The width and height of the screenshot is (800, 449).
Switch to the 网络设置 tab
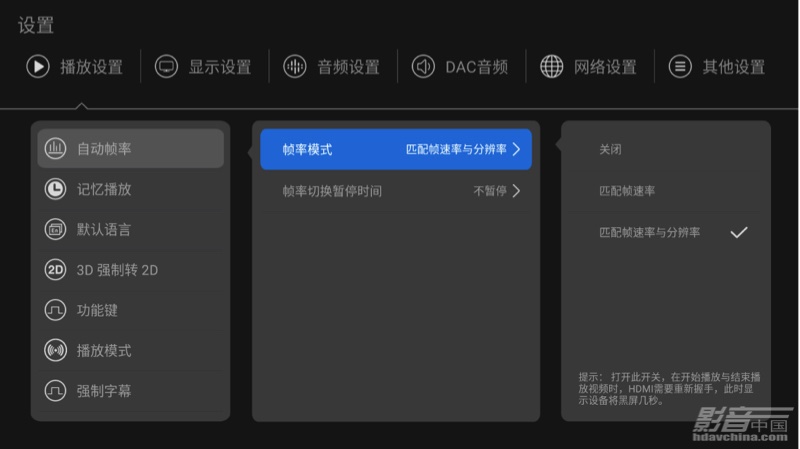coord(604,67)
